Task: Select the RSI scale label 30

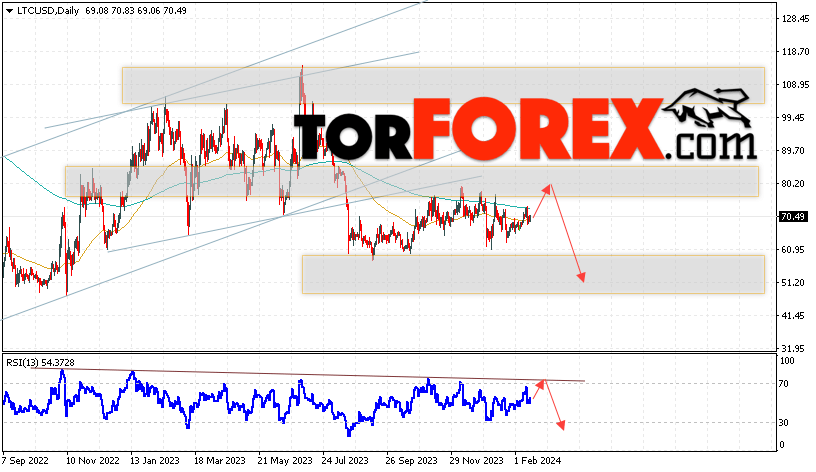Action: [x=784, y=423]
